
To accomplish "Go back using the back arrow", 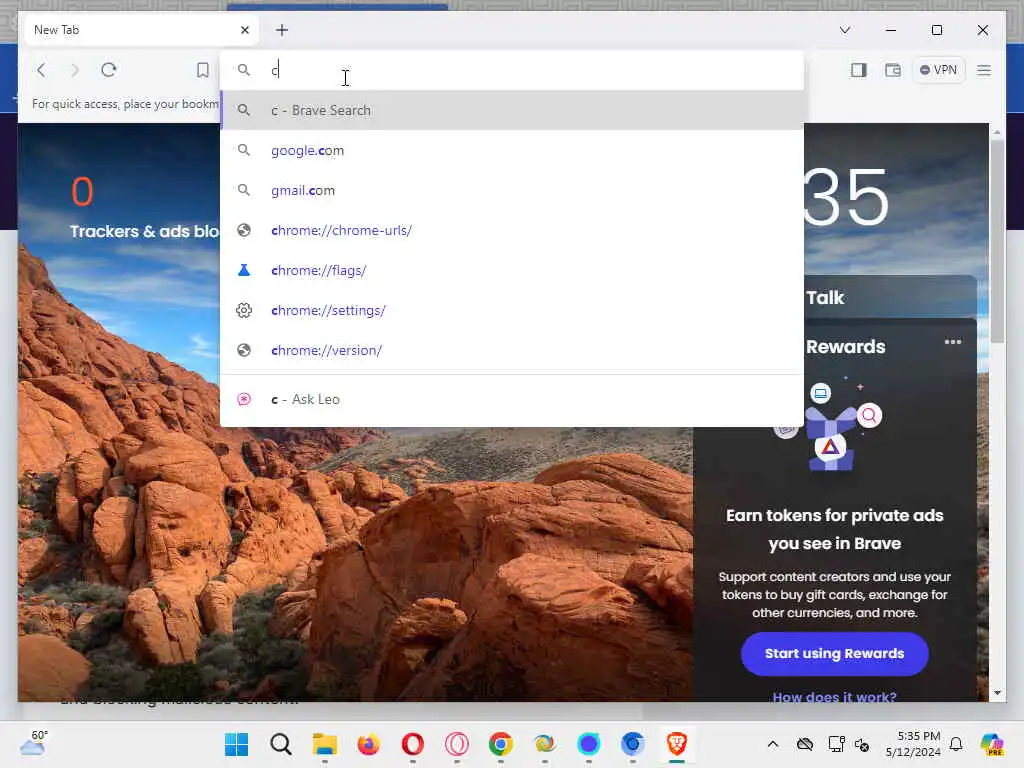I will pyautogui.click(x=41, y=70).
